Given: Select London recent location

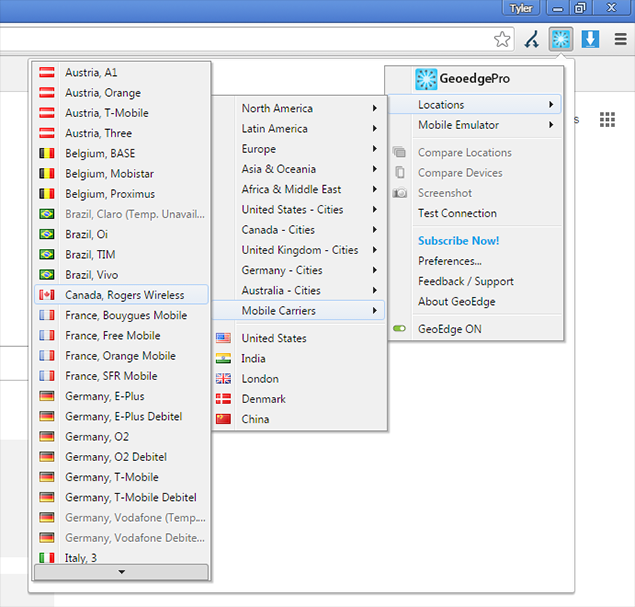Looking at the screenshot, I should 298,379.
